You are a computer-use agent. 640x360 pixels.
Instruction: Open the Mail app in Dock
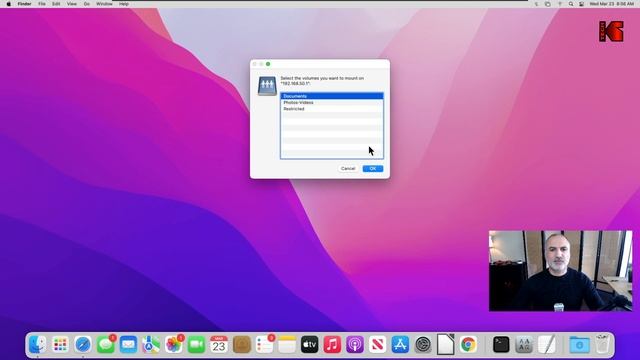(128, 344)
